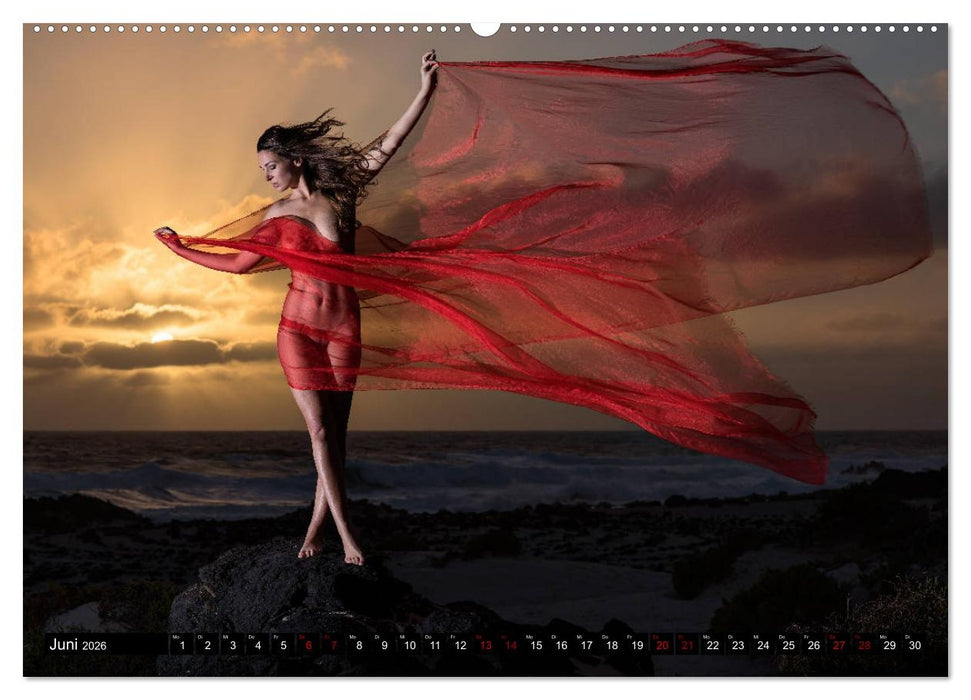Click the final date 30 on the strip
The image size is (971, 700).
coord(917,646)
